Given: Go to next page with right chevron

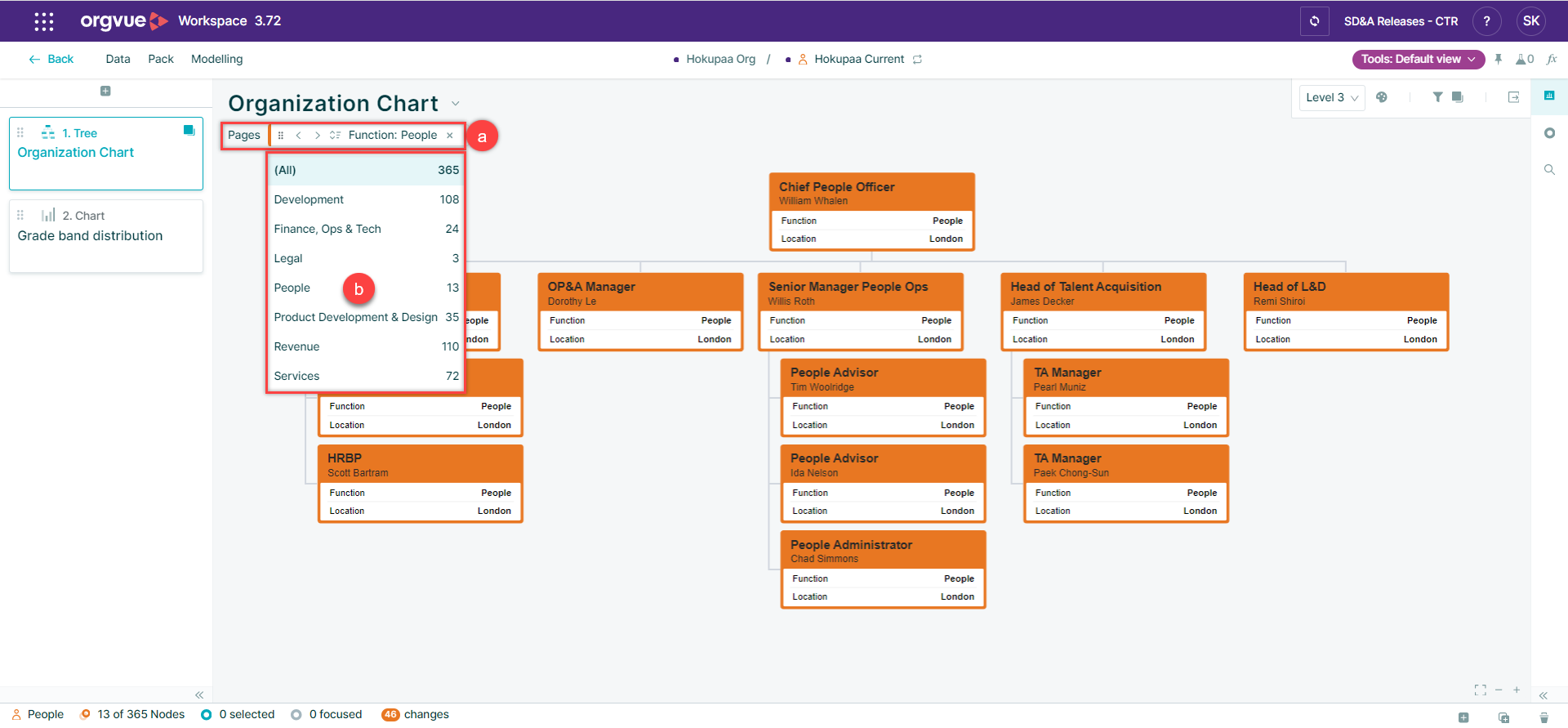Looking at the screenshot, I should (x=317, y=135).
